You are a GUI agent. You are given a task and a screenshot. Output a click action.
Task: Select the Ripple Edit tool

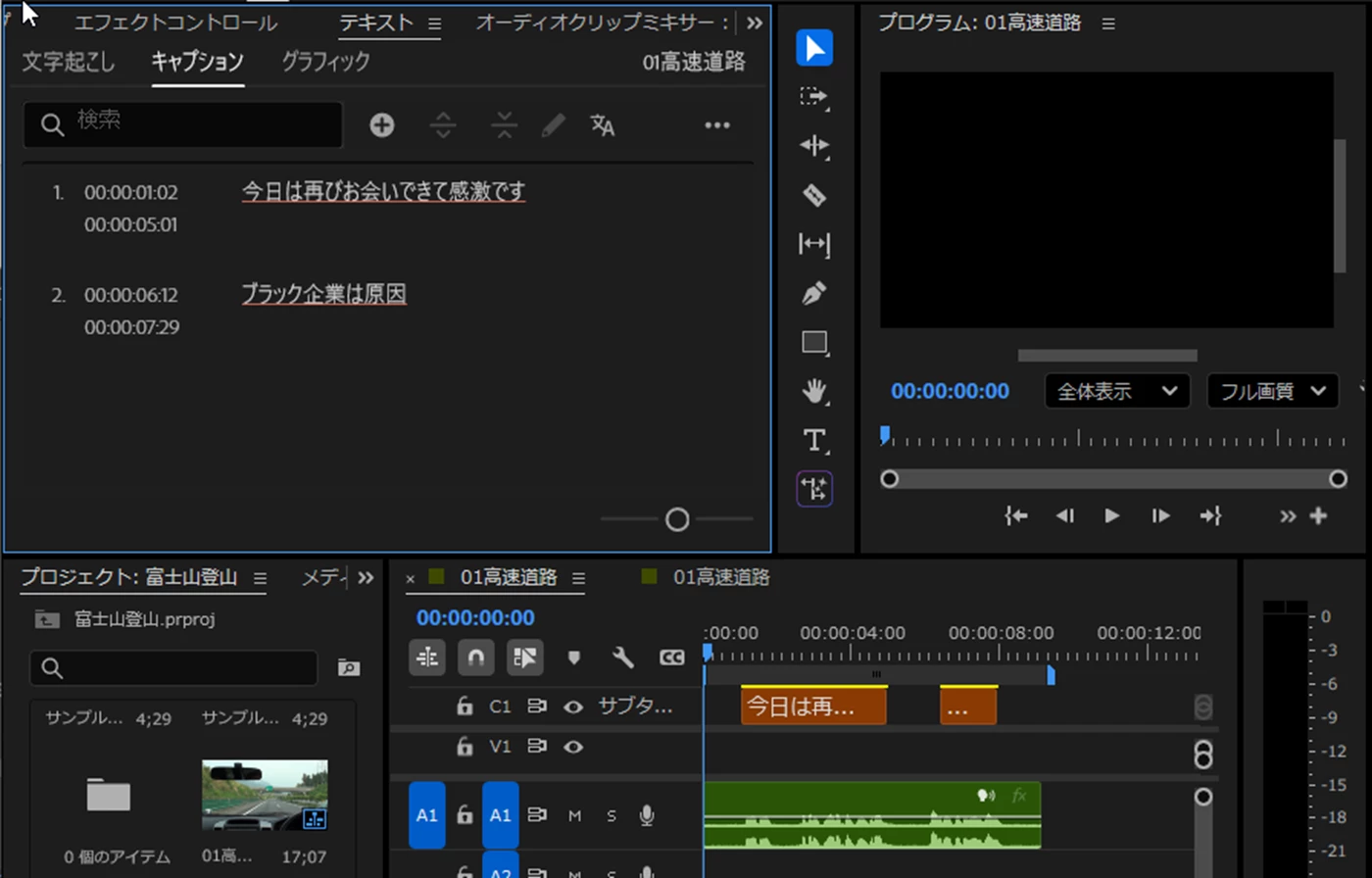click(814, 146)
